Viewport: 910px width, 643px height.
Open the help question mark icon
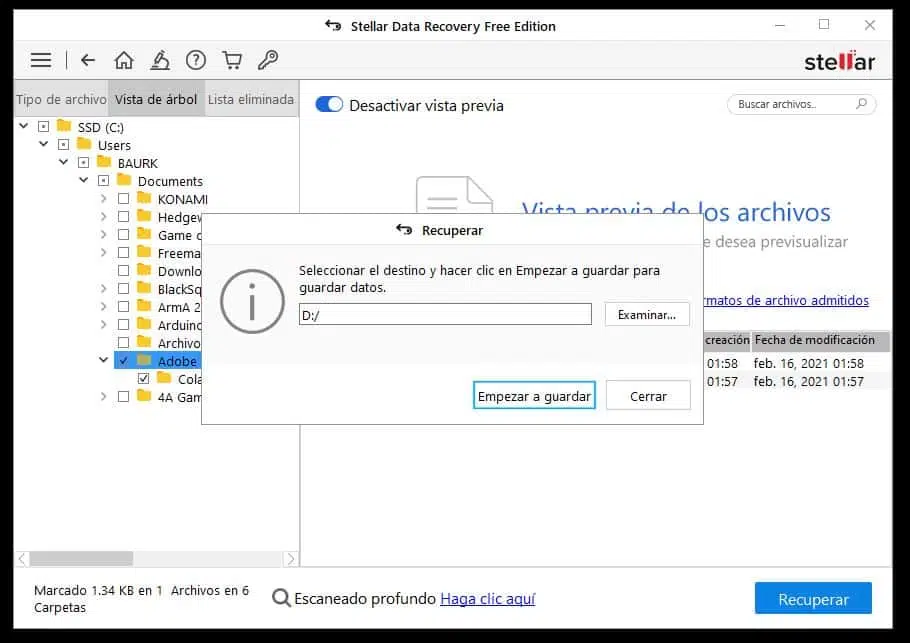(196, 60)
